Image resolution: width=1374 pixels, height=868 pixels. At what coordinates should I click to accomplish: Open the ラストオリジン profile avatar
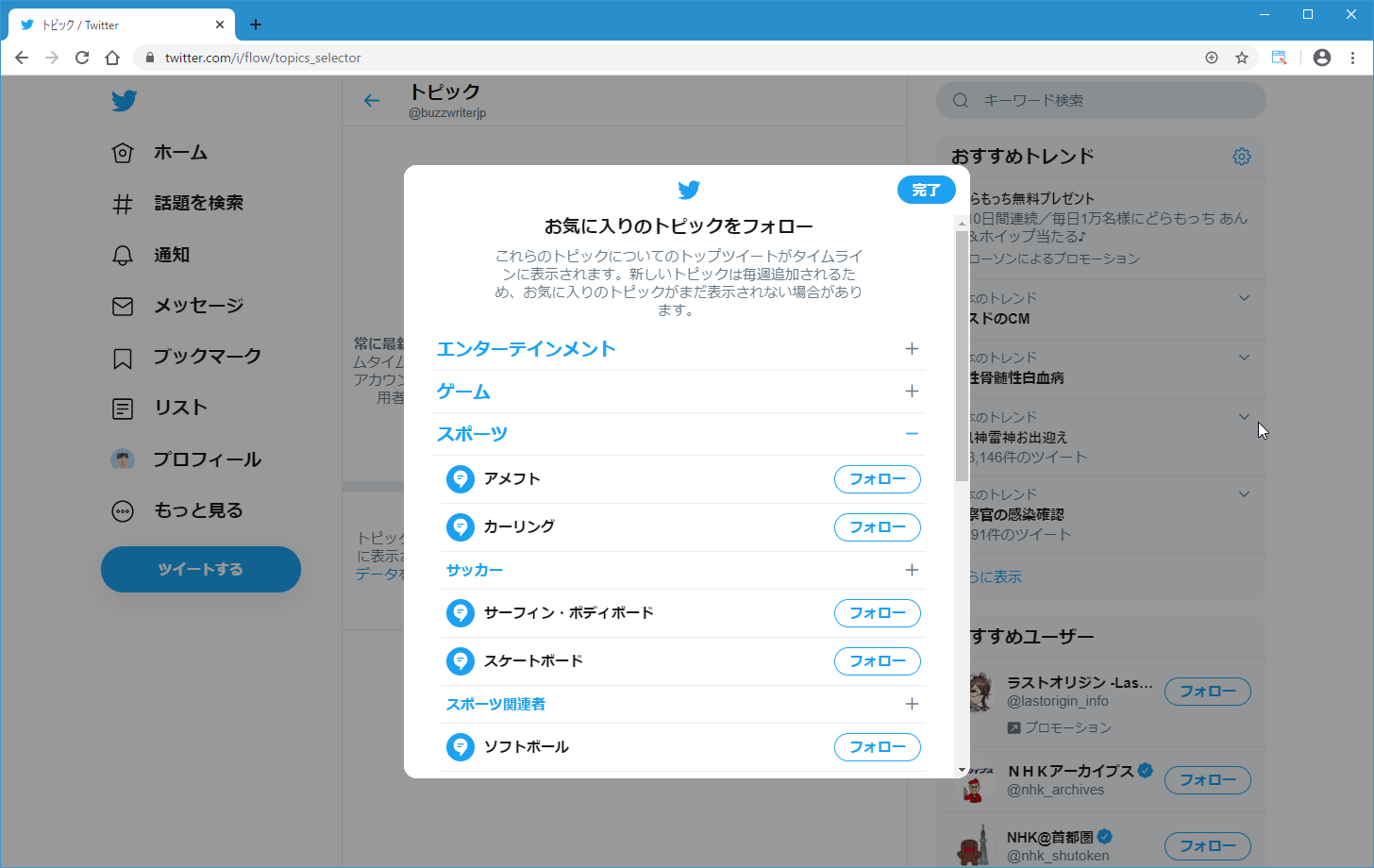coord(981,692)
